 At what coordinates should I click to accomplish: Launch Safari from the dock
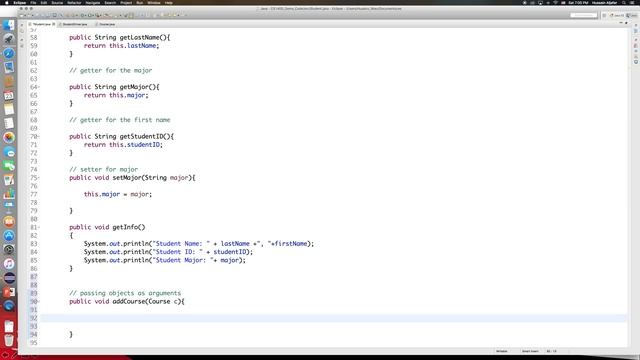[x=9, y=53]
